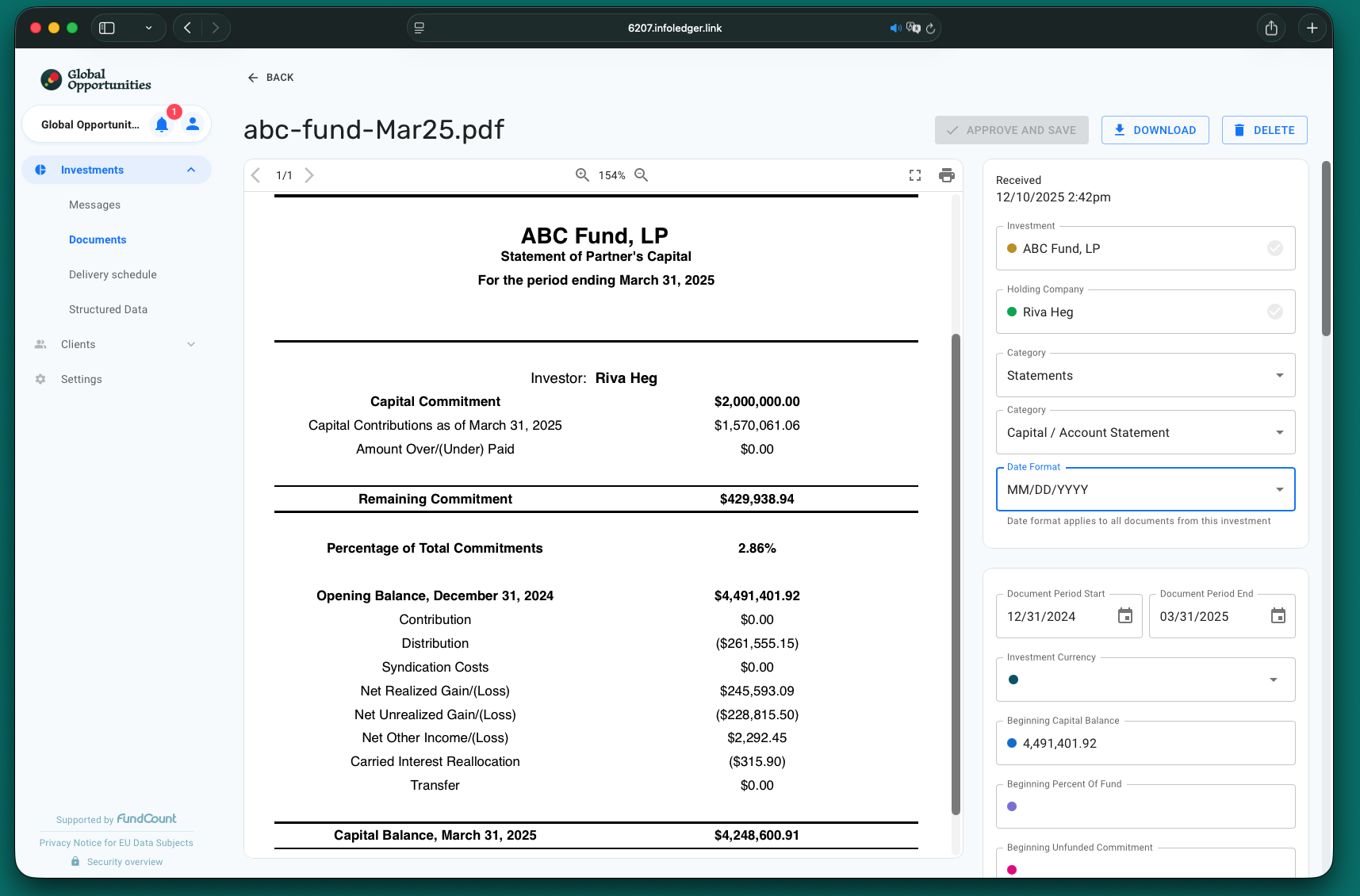Download the abc-fund-Mar25.pdf document

tap(1155, 130)
